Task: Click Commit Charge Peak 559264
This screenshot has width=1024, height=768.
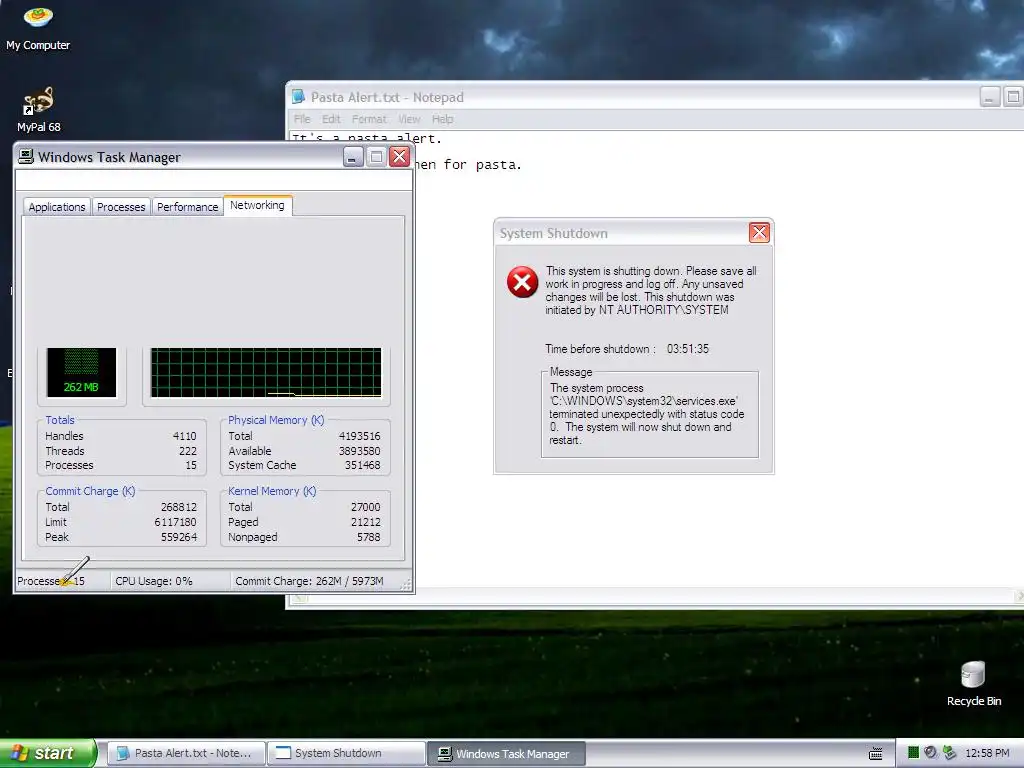Action: [x=179, y=537]
